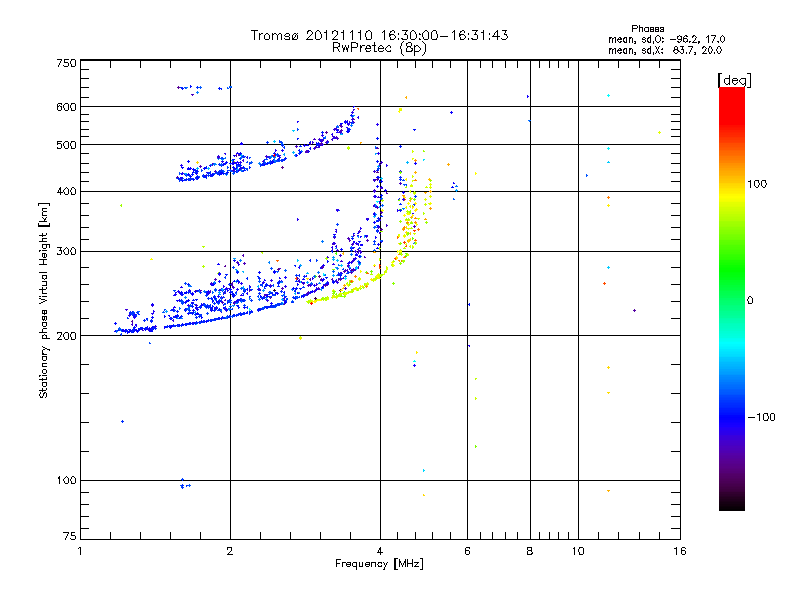Click the Frequency [MHz] axis label
Image resolution: width=800 pixels, height=600 pixels.
379,564
